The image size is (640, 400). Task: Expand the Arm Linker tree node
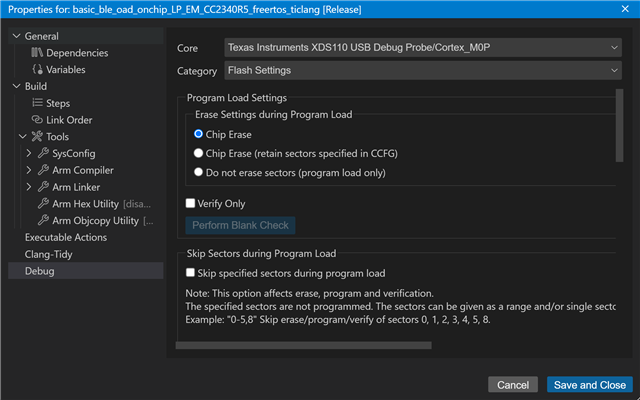pyautogui.click(x=29, y=187)
